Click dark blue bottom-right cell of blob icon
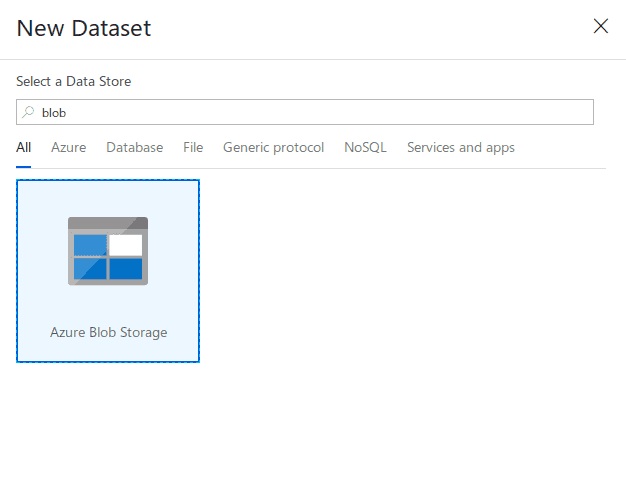Screen dimensions: 626x501 pyautogui.click(x=126, y=269)
